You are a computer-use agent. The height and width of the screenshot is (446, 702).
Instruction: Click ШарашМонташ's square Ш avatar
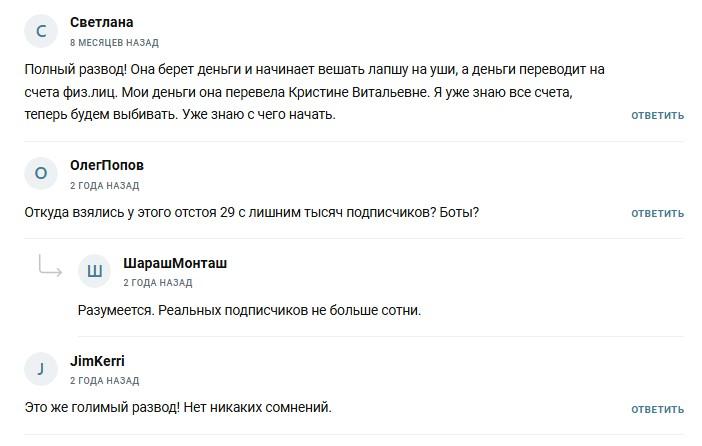pyautogui.click(x=95, y=271)
